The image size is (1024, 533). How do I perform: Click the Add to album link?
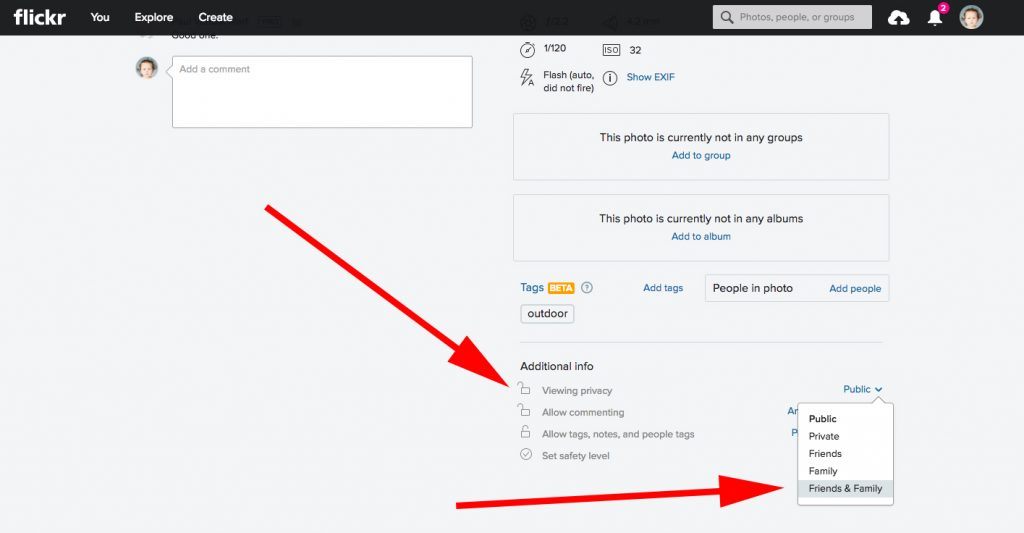[x=701, y=237]
